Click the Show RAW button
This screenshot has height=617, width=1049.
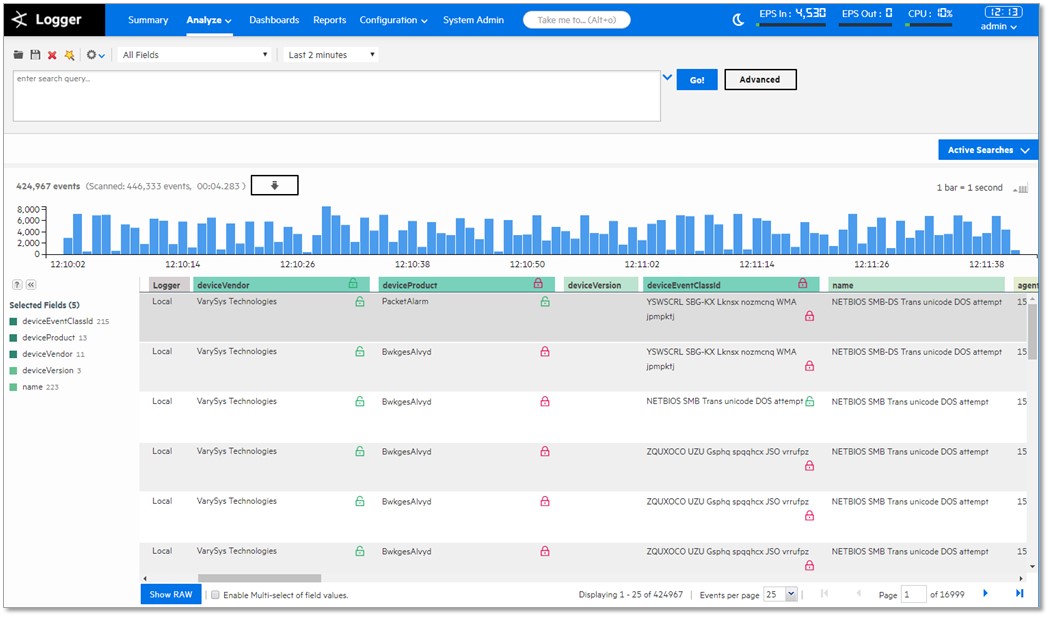click(x=170, y=595)
